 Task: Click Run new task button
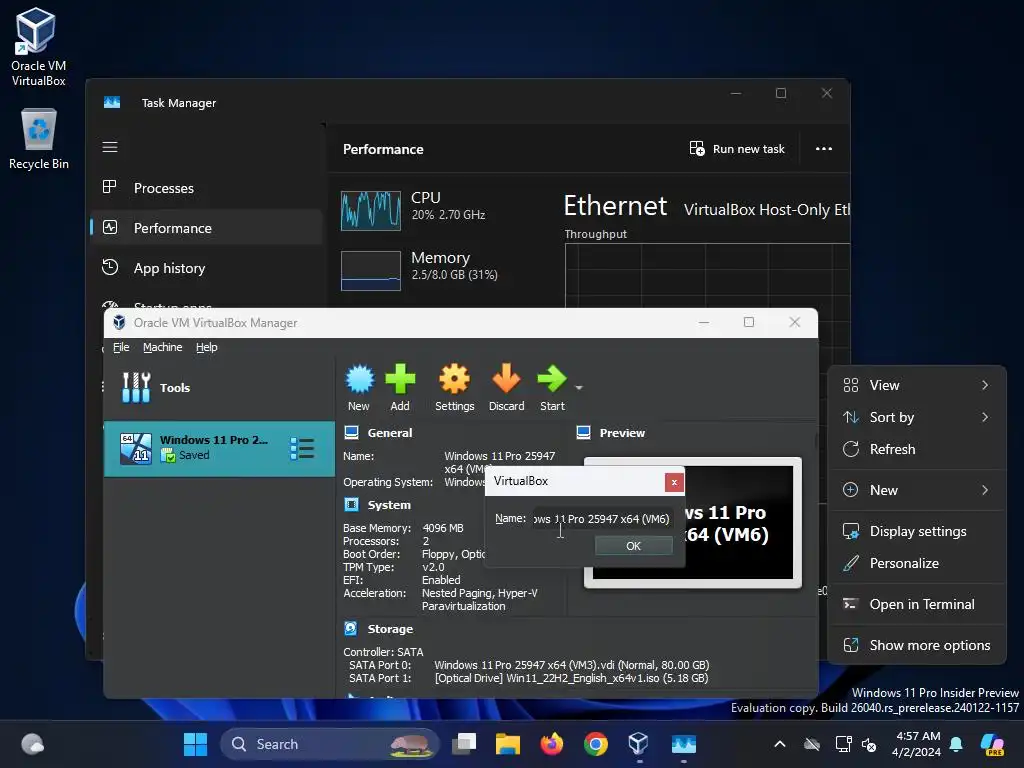click(737, 149)
